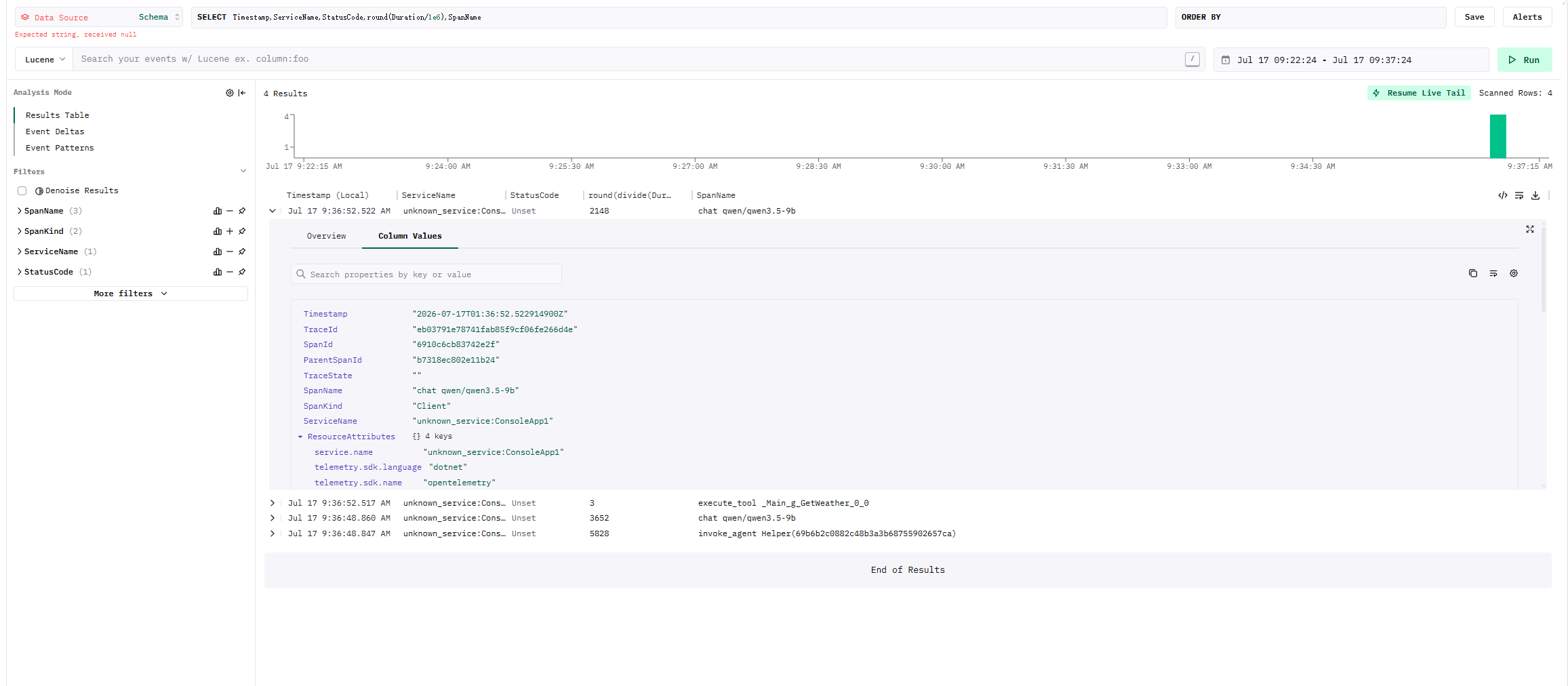Click the TraceId value eb03791e…
This screenshot has width=1568, height=686.
coord(495,330)
